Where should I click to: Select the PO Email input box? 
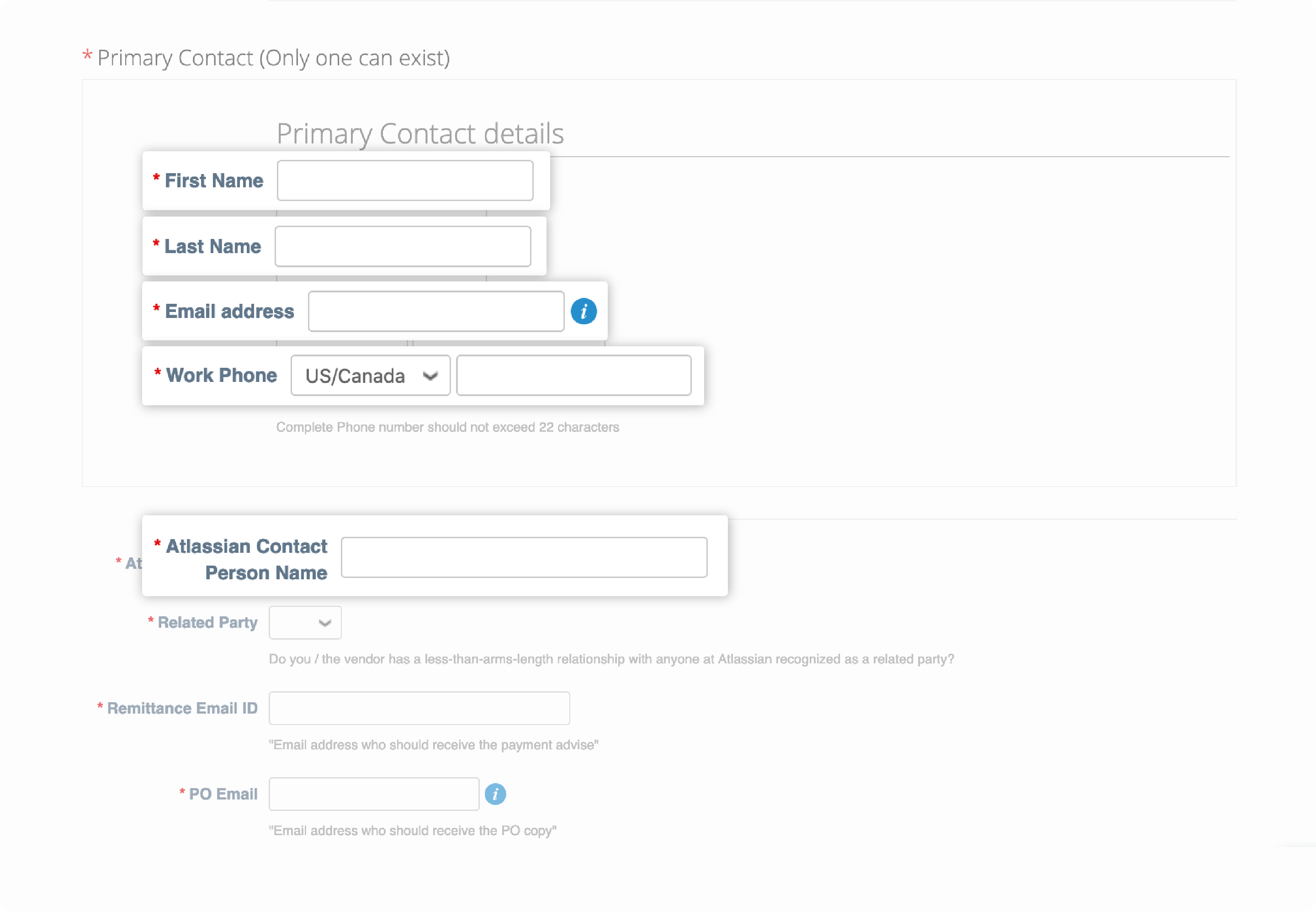point(373,794)
